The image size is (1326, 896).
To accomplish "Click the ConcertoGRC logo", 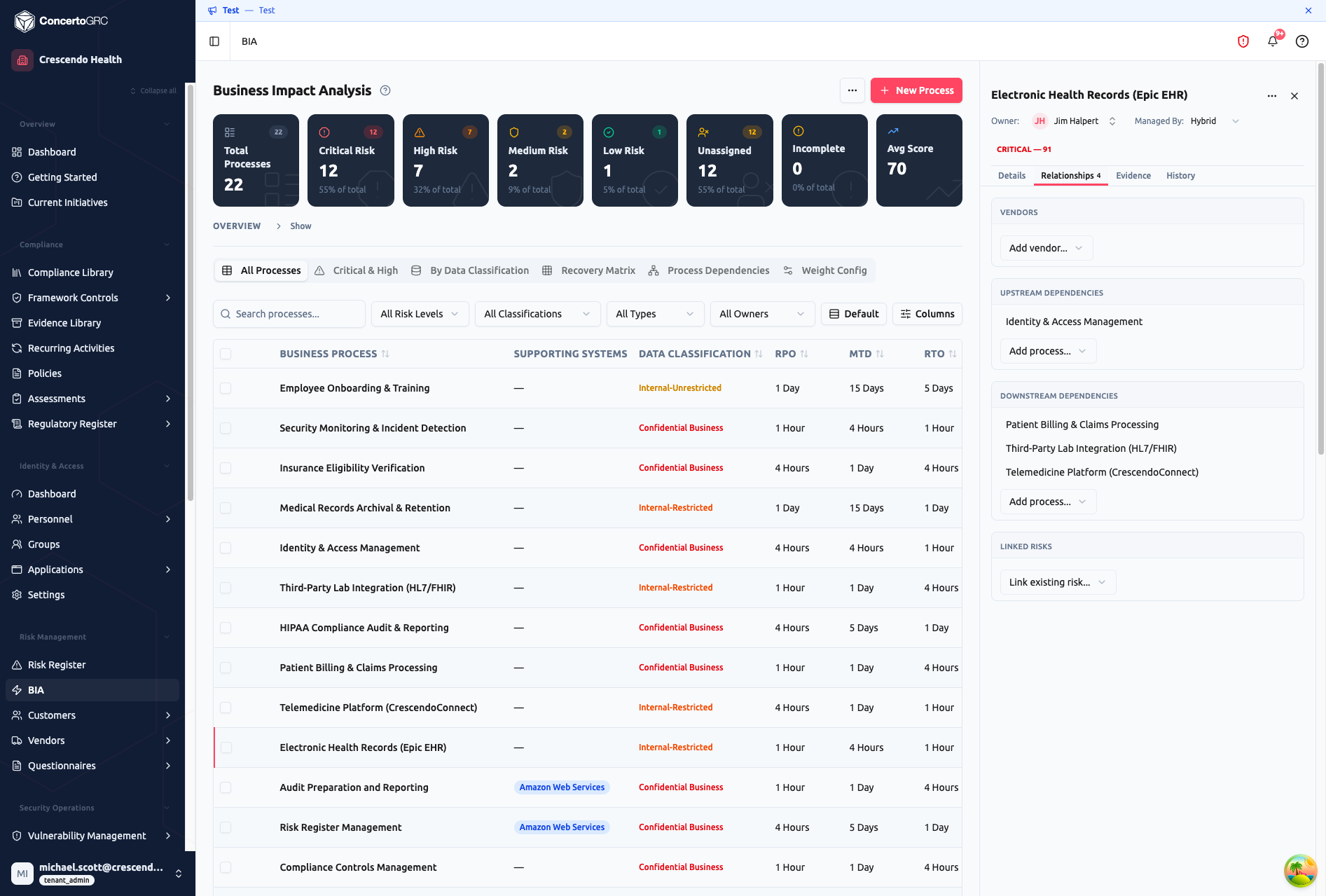I will coord(61,21).
